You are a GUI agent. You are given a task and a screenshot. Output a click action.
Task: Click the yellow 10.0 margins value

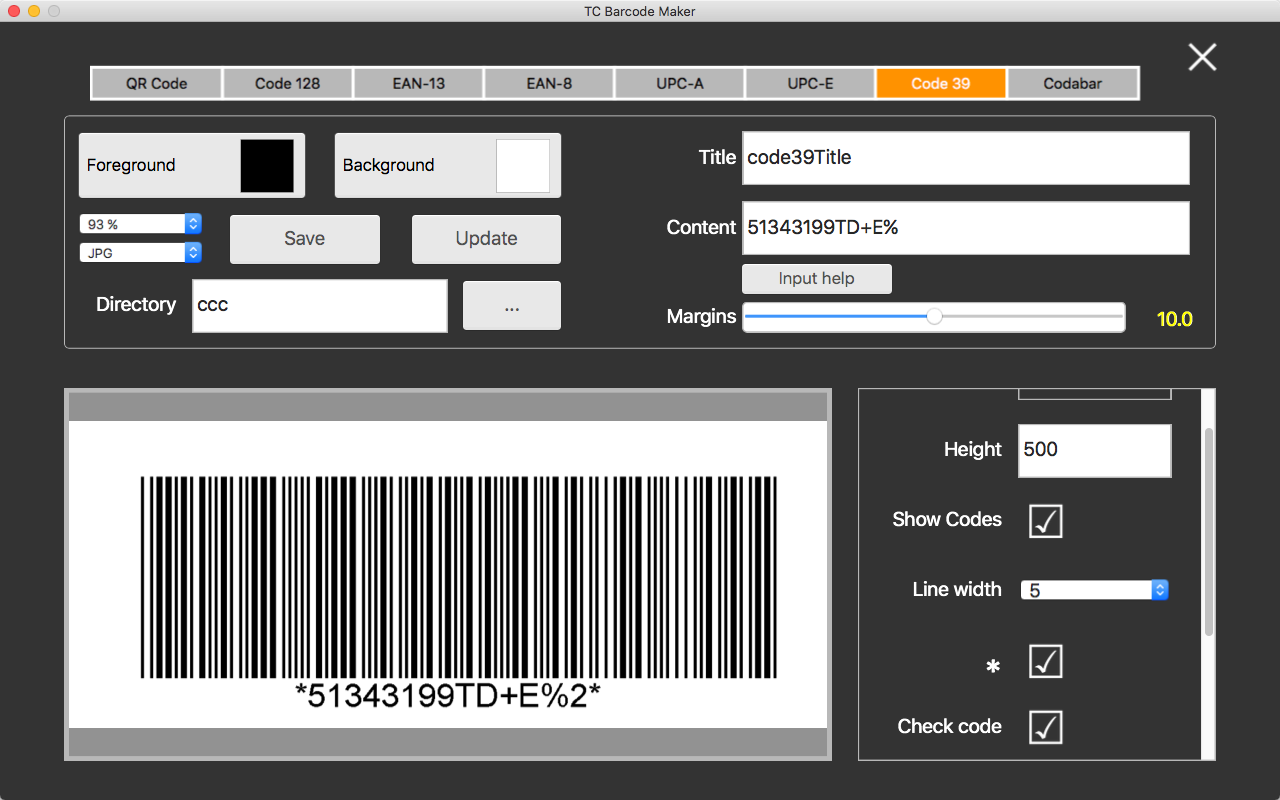[1175, 320]
